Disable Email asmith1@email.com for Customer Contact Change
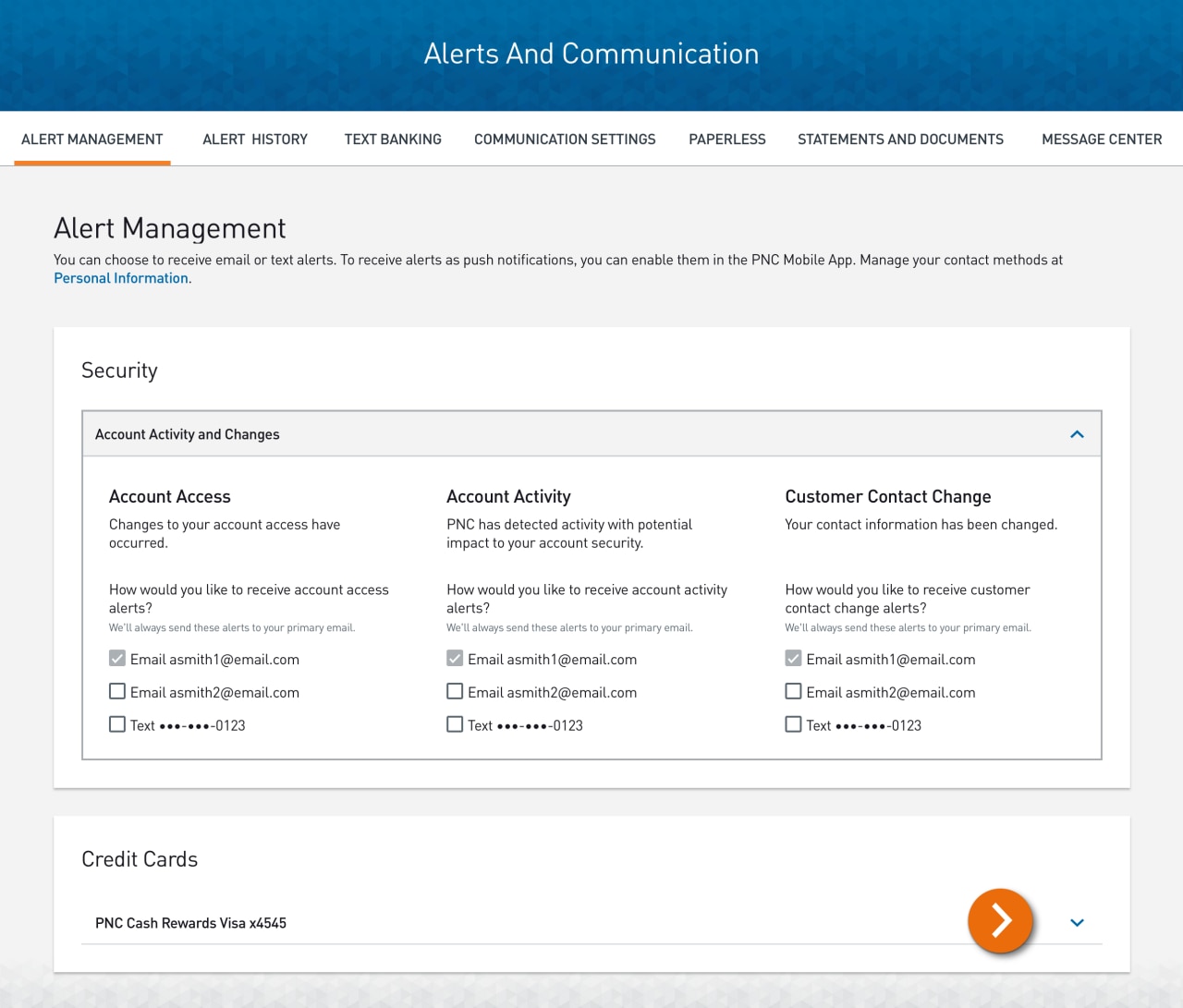The width and height of the screenshot is (1183, 1008). tap(793, 658)
